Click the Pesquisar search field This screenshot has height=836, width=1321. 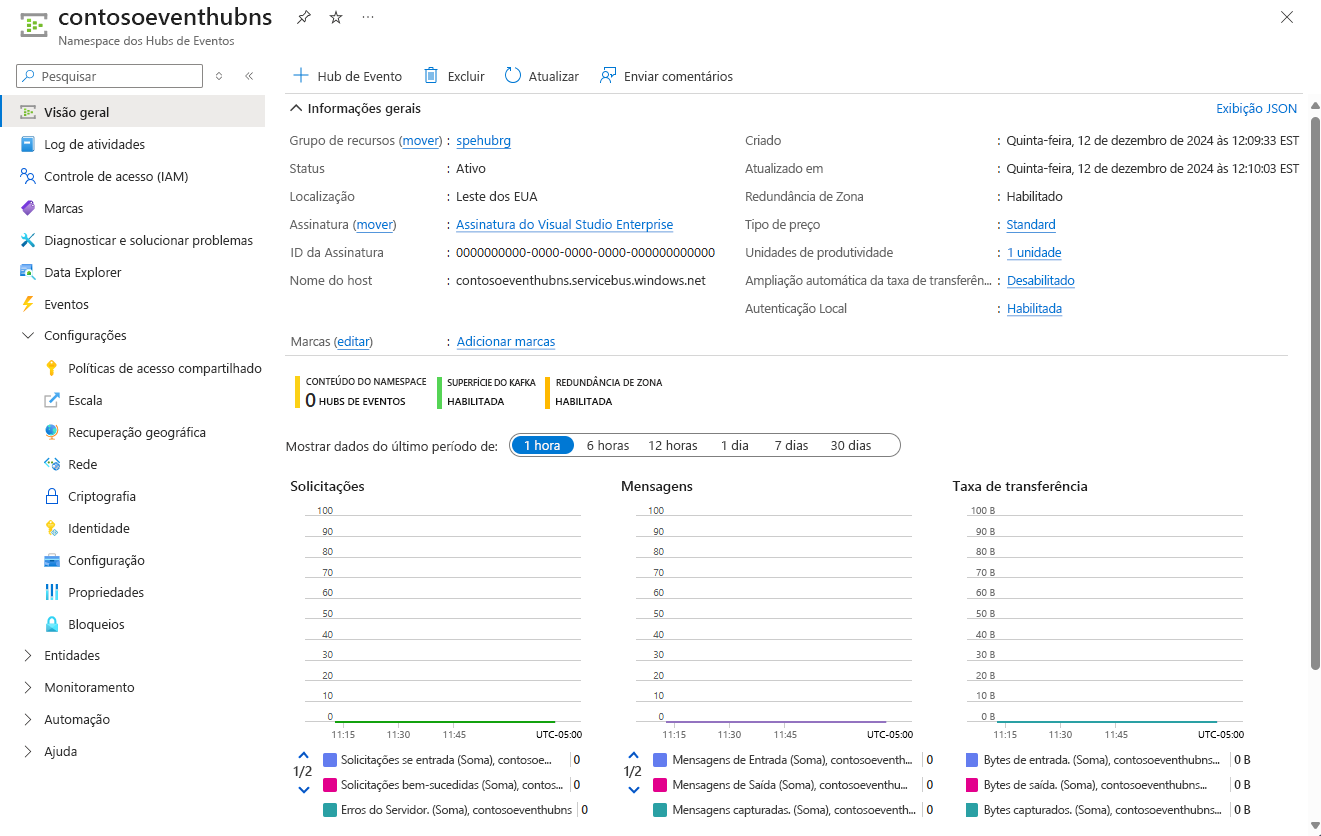coord(108,76)
